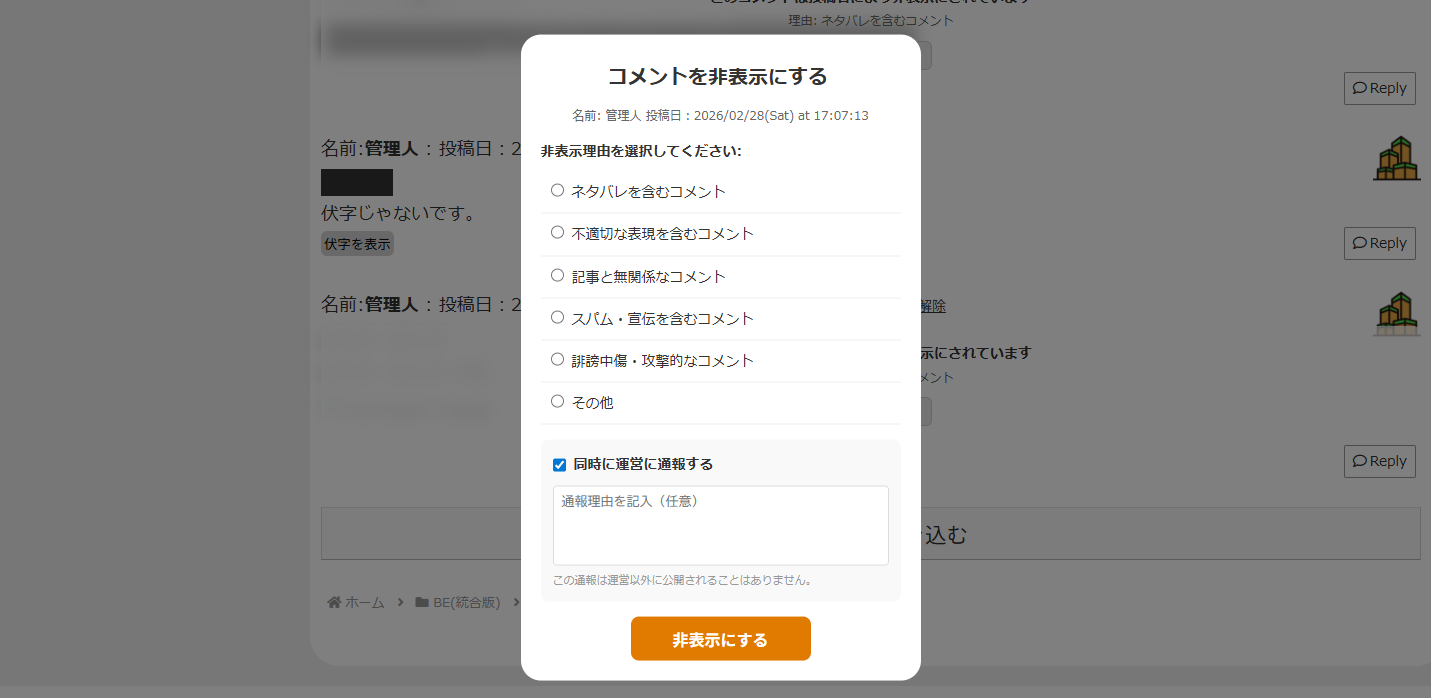Select the その他 radio button
Screen dimensions: 1431x698
pyautogui.click(x=558, y=401)
